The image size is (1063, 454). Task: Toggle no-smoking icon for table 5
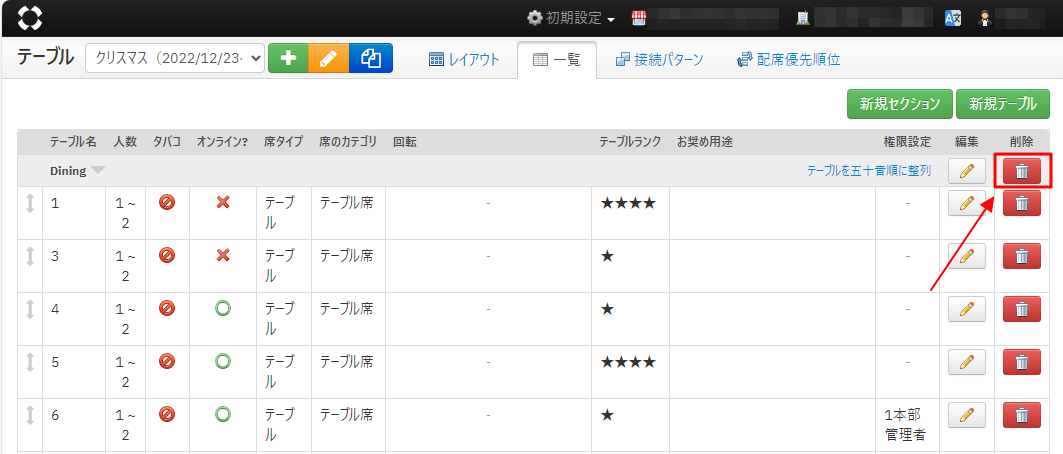pyautogui.click(x=167, y=362)
